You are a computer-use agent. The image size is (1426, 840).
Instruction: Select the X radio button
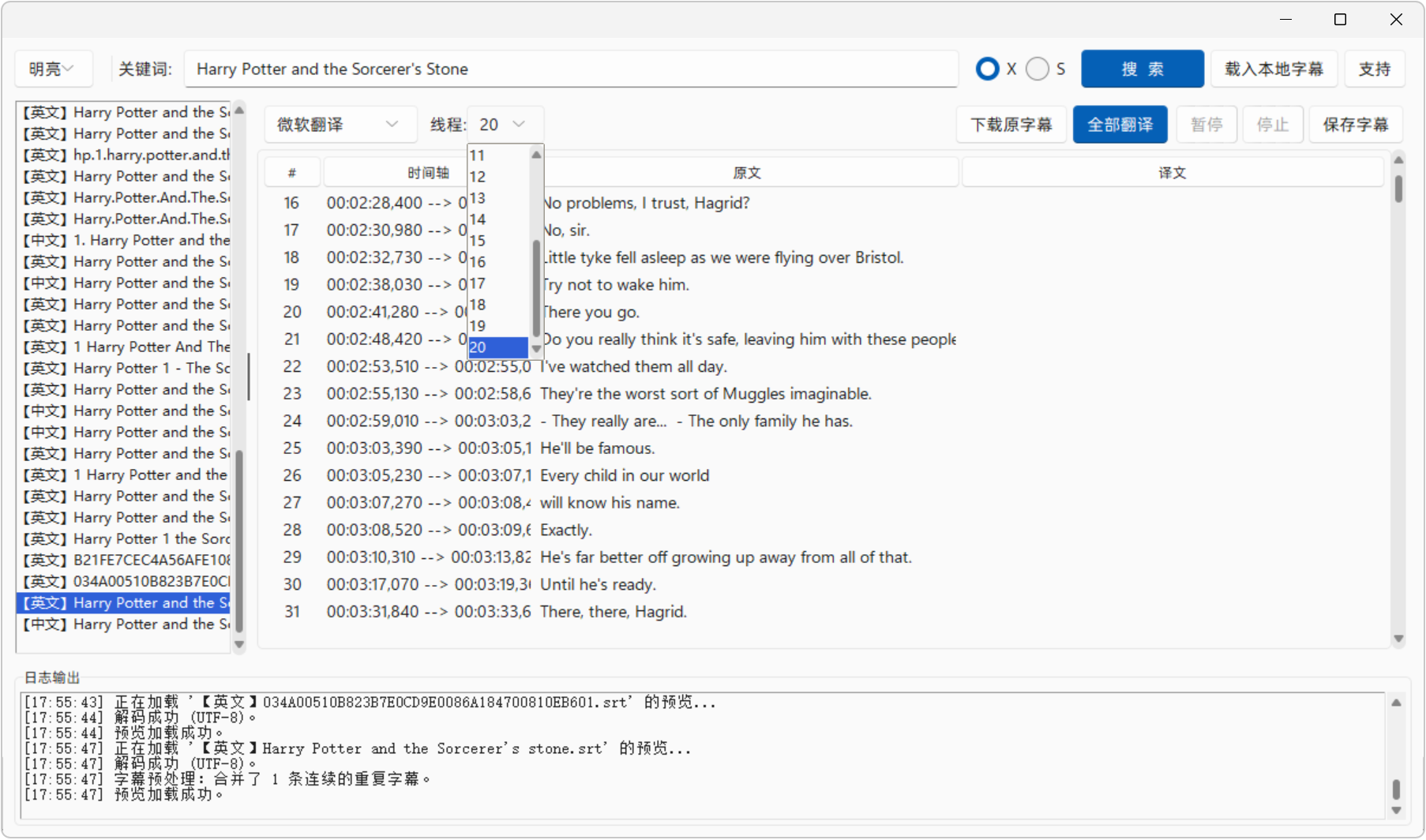987,69
